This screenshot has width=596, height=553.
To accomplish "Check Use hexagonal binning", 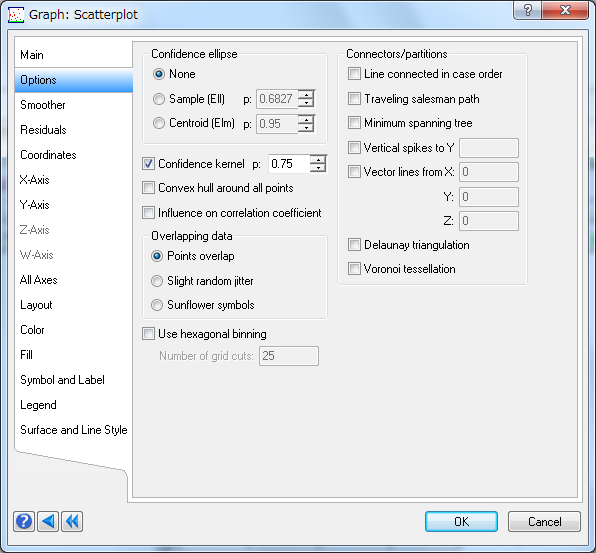I will coord(148,334).
